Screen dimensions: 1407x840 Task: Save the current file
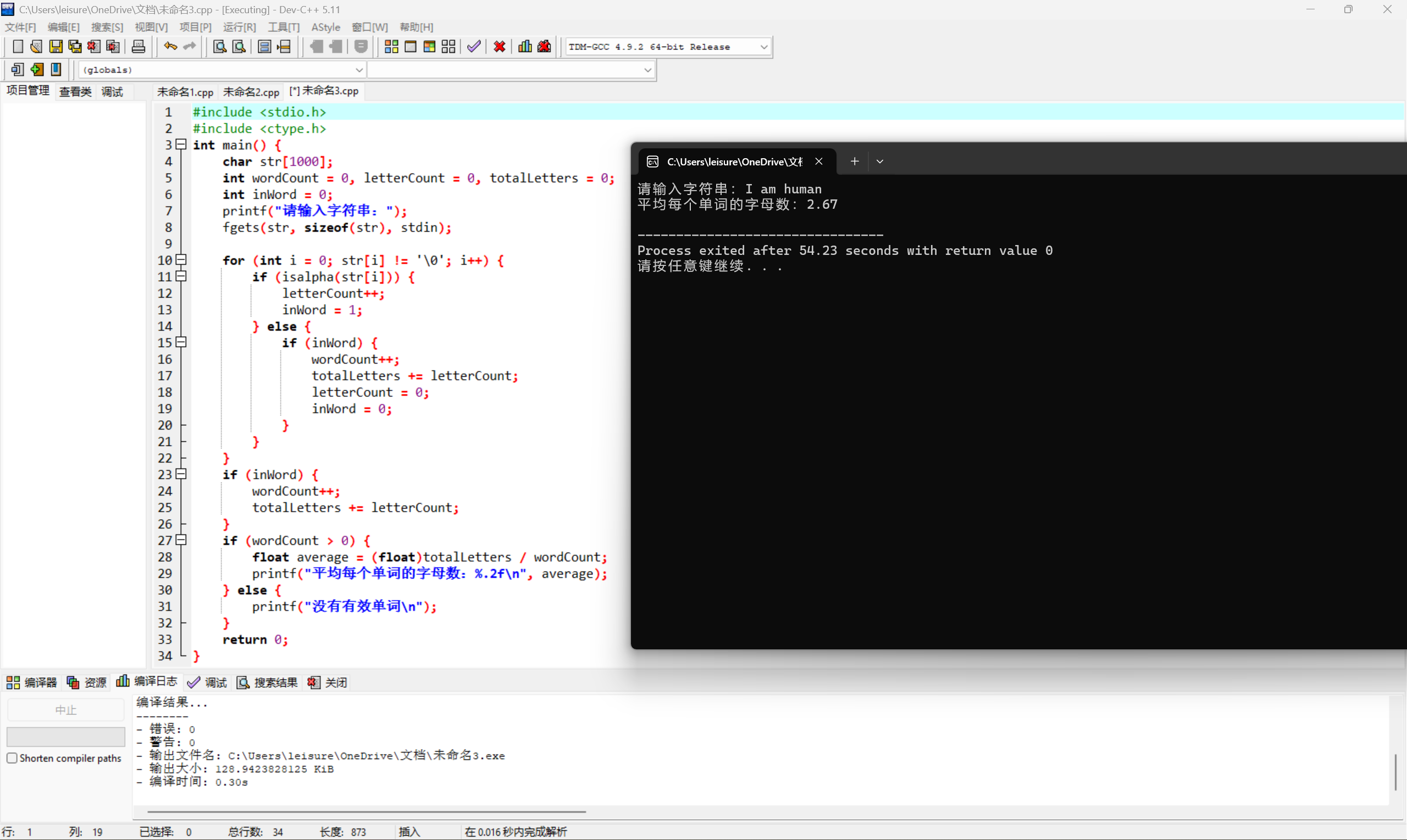pyautogui.click(x=56, y=46)
